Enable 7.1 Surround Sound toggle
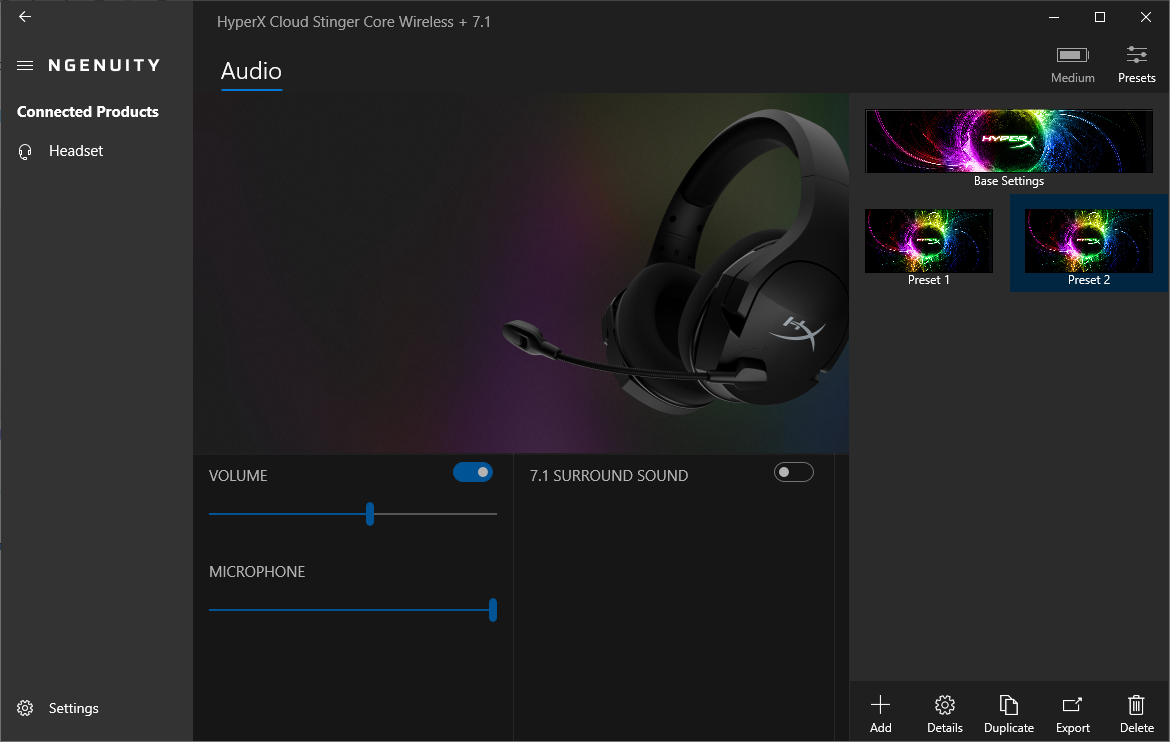Viewport: 1170px width, 742px height. [793, 473]
